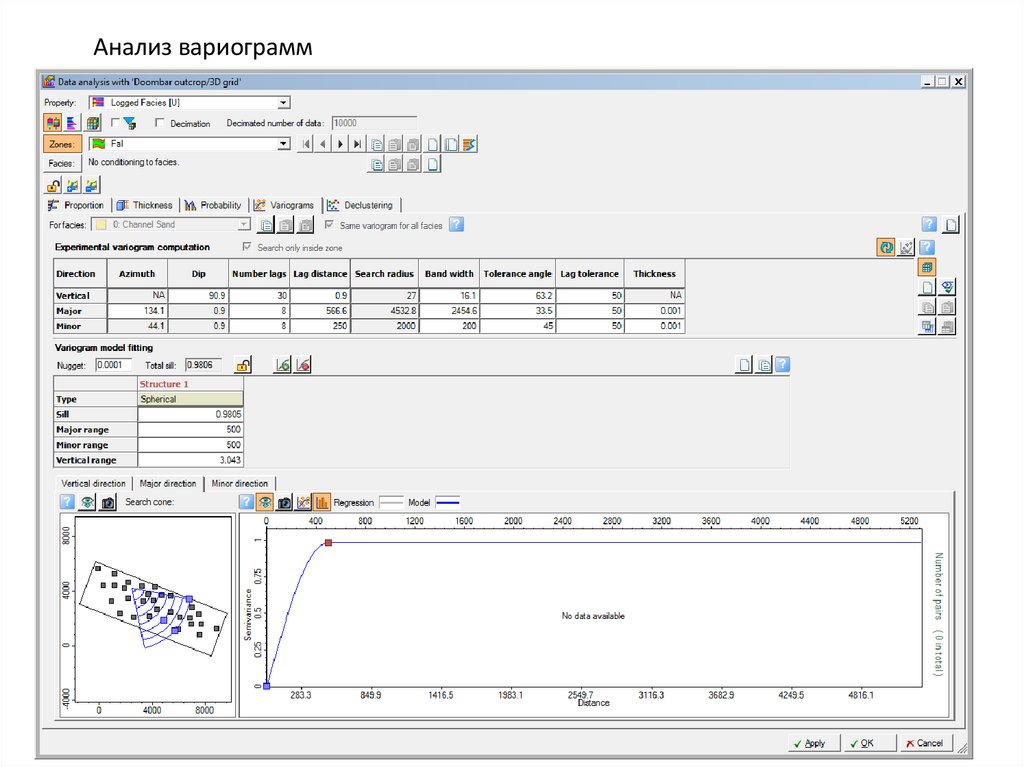Toggle Search only inside zone checkbox

pos(247,247)
